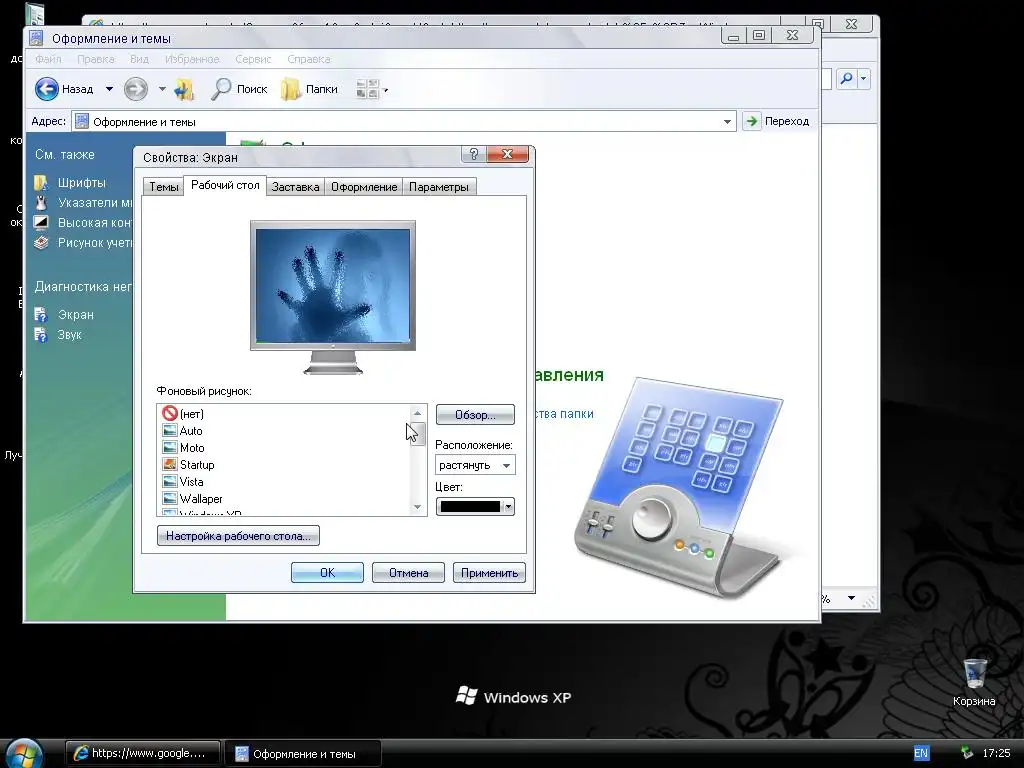Click the system tray icon next to the clock

tap(967, 753)
